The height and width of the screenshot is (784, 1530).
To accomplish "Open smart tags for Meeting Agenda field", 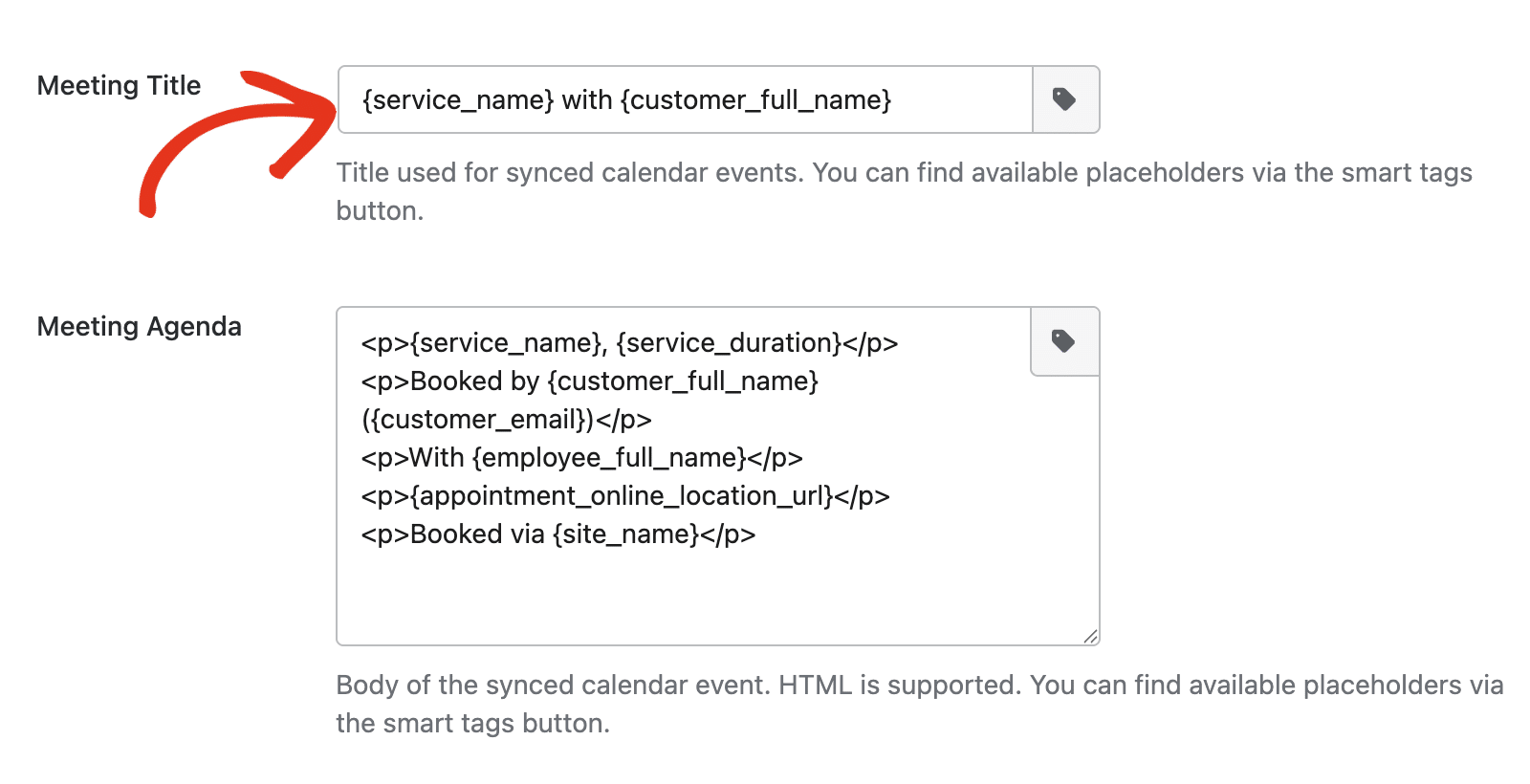I will pos(1065,341).
